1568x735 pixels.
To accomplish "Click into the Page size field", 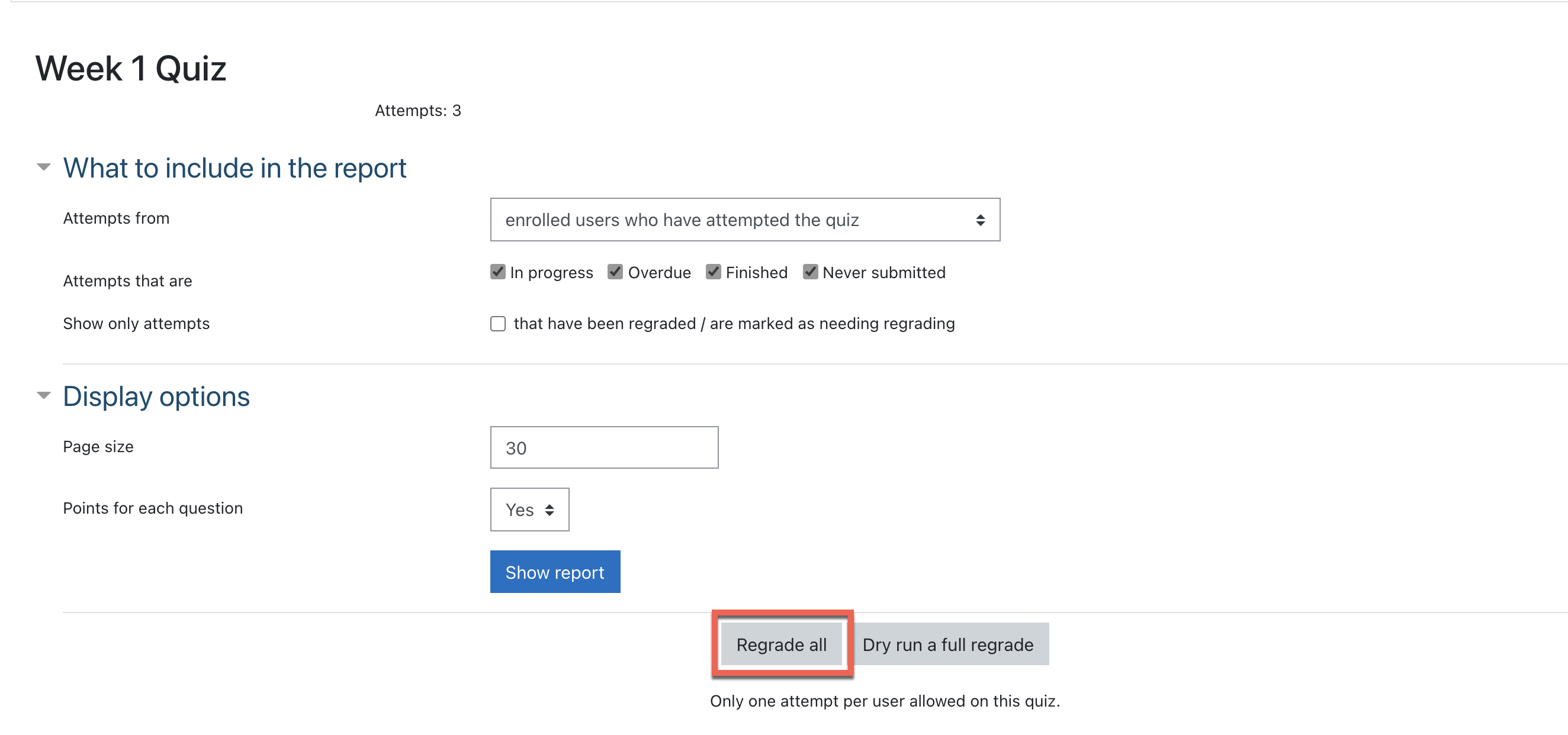I will (x=604, y=448).
